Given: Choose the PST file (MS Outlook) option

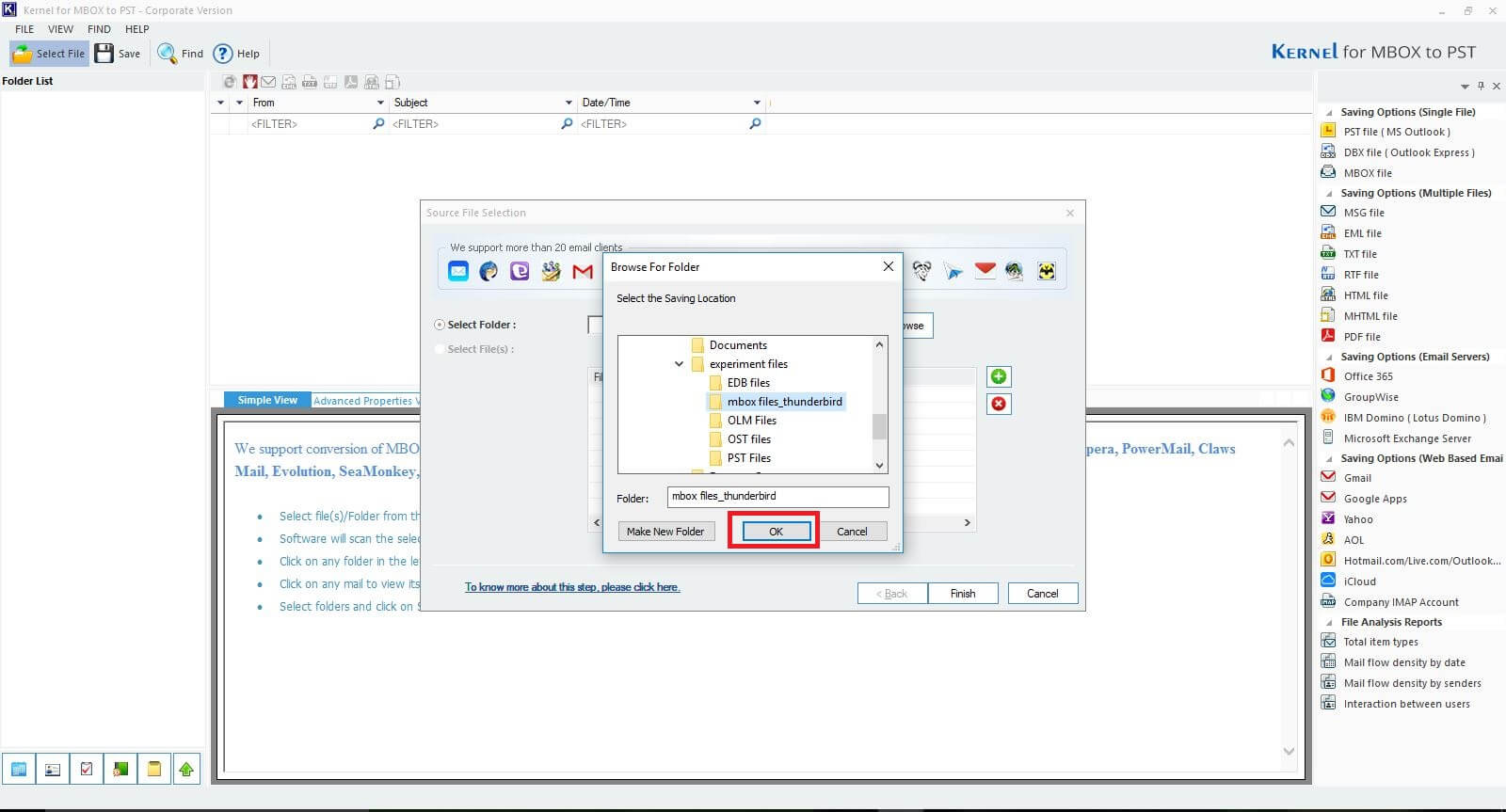Looking at the screenshot, I should (x=1397, y=132).
